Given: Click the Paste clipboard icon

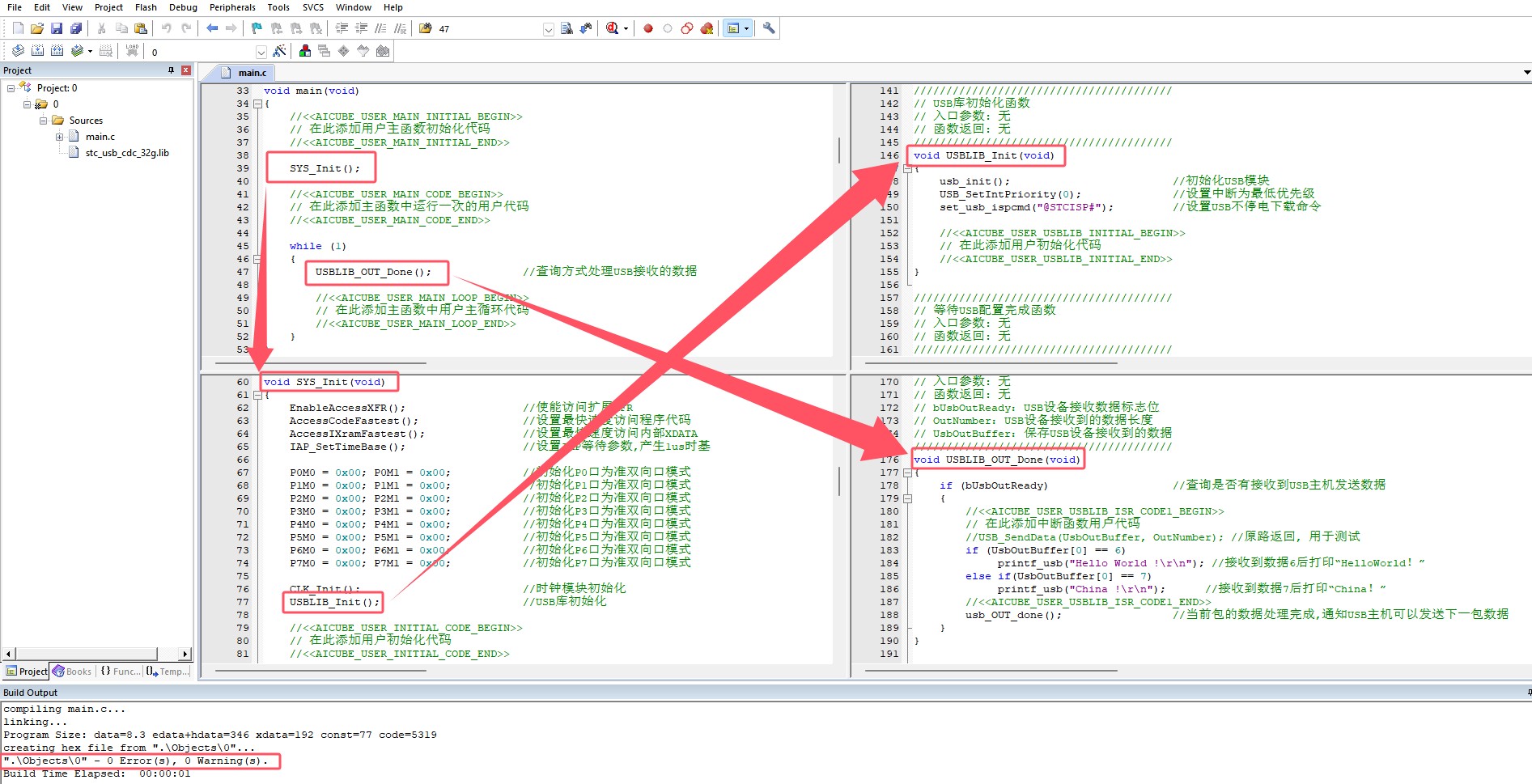Looking at the screenshot, I should pyautogui.click(x=141, y=28).
